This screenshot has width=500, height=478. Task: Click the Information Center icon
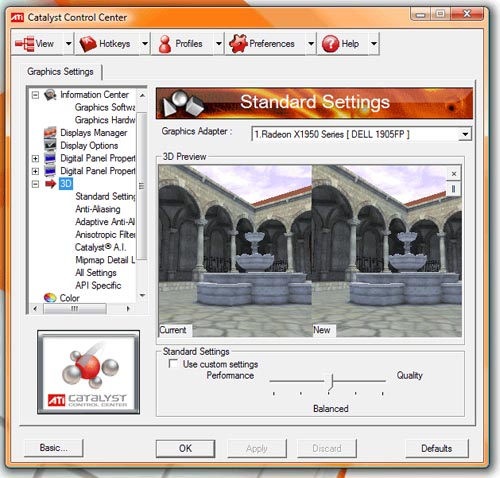(50, 95)
